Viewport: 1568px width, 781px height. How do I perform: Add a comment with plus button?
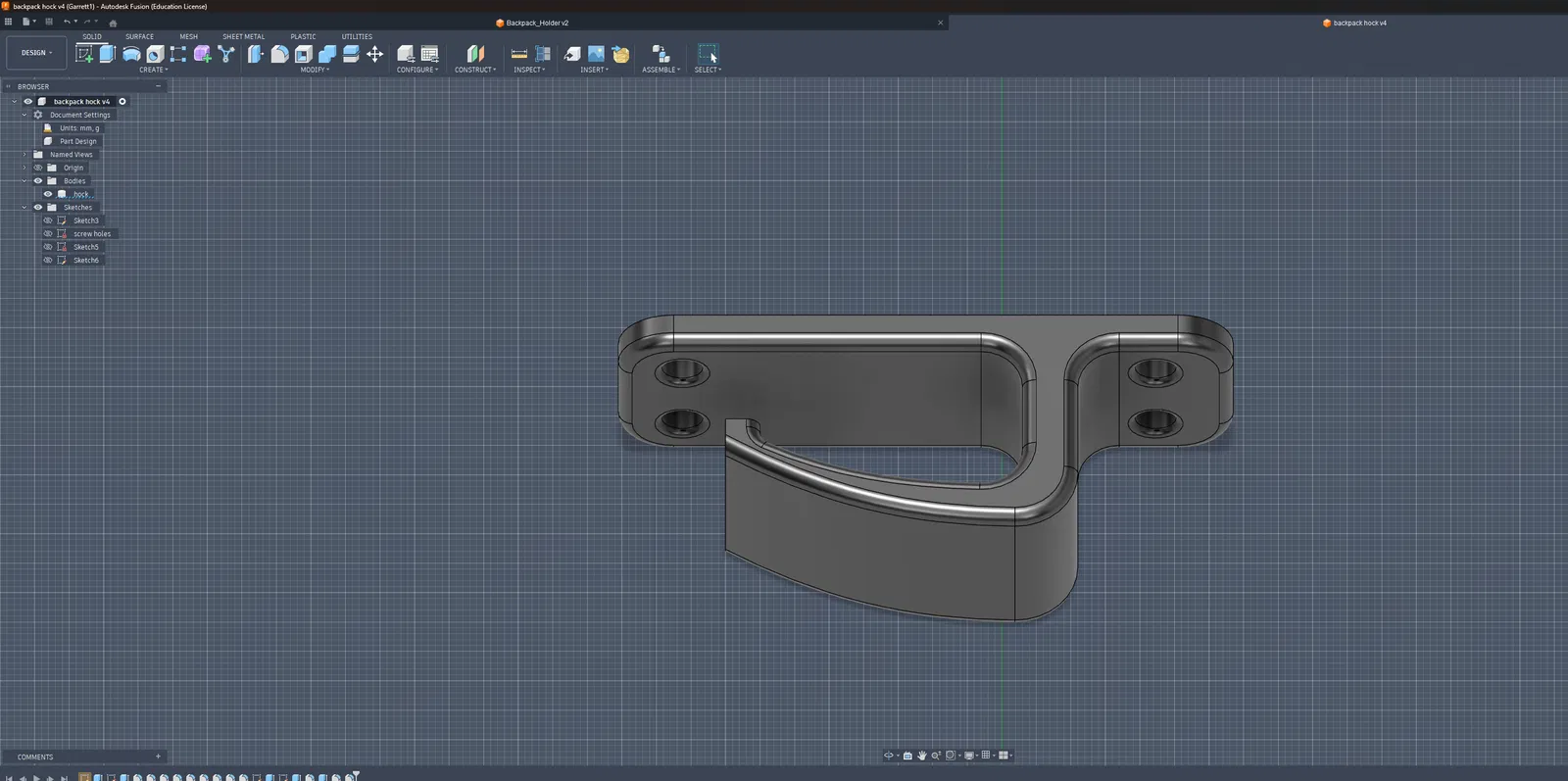(158, 757)
